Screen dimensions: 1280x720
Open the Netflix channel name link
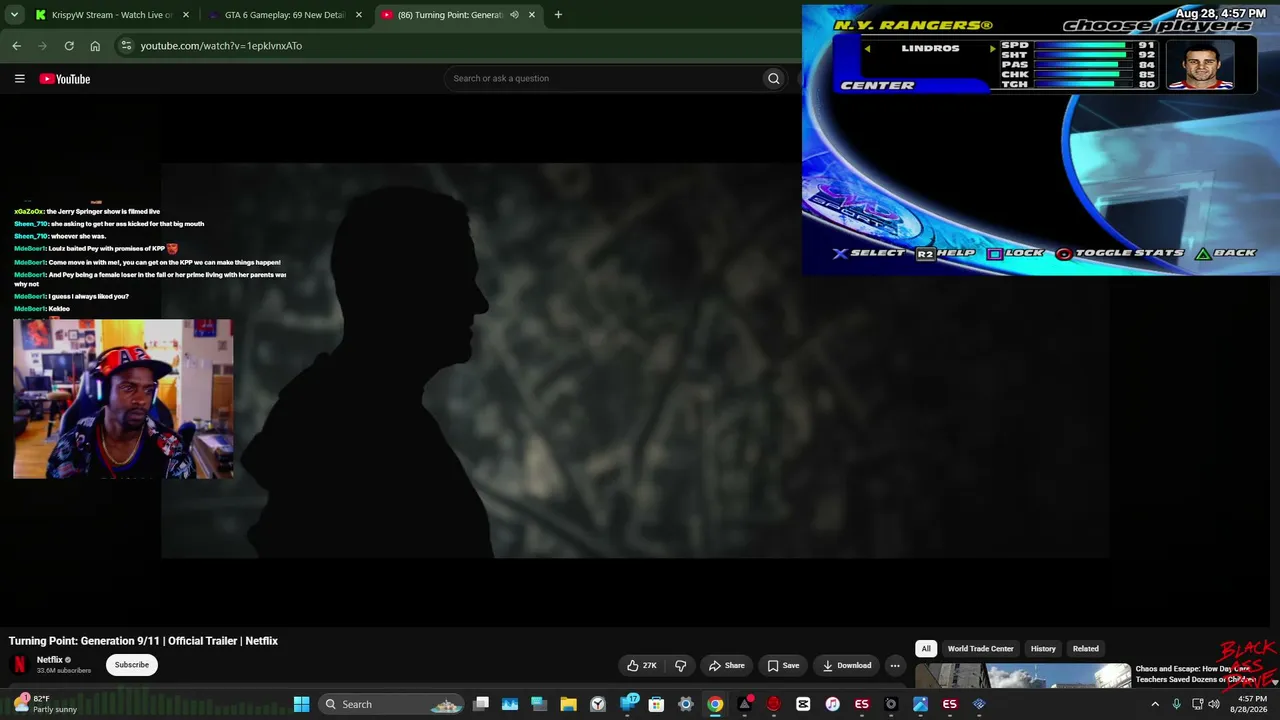point(50,660)
